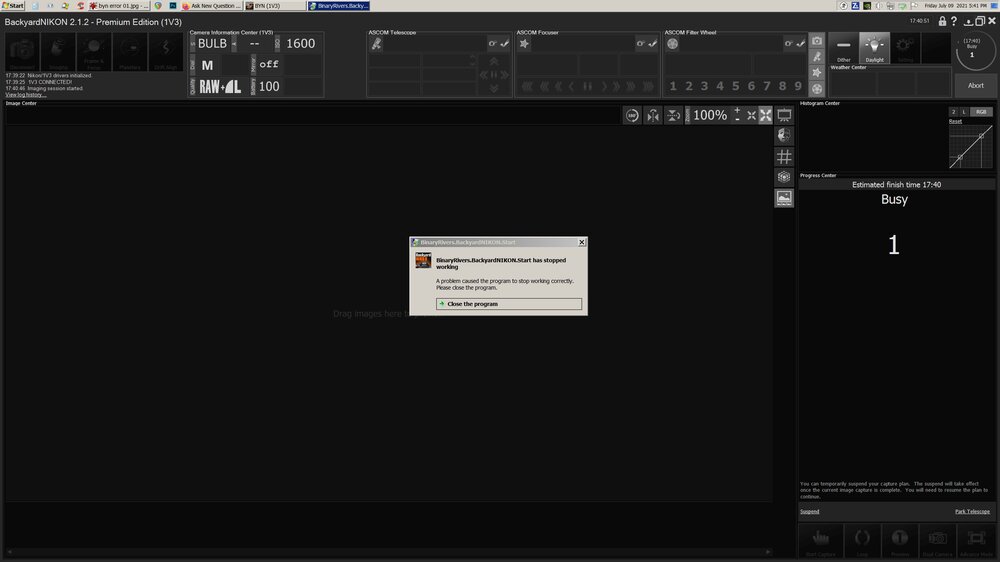The image size is (1000, 562).
Task: Click the Park Telescope link
Action: click(x=972, y=511)
